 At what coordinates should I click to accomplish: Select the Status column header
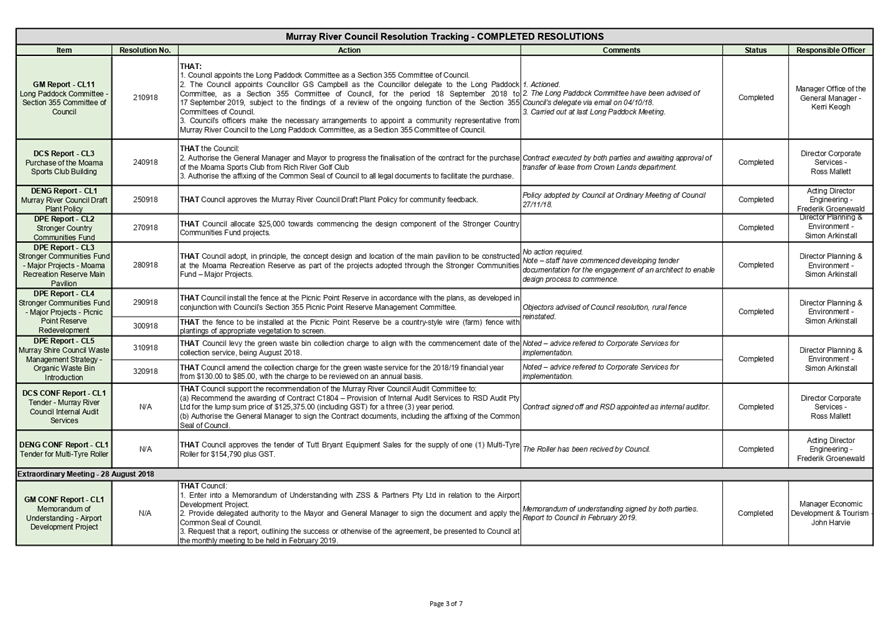[755, 50]
